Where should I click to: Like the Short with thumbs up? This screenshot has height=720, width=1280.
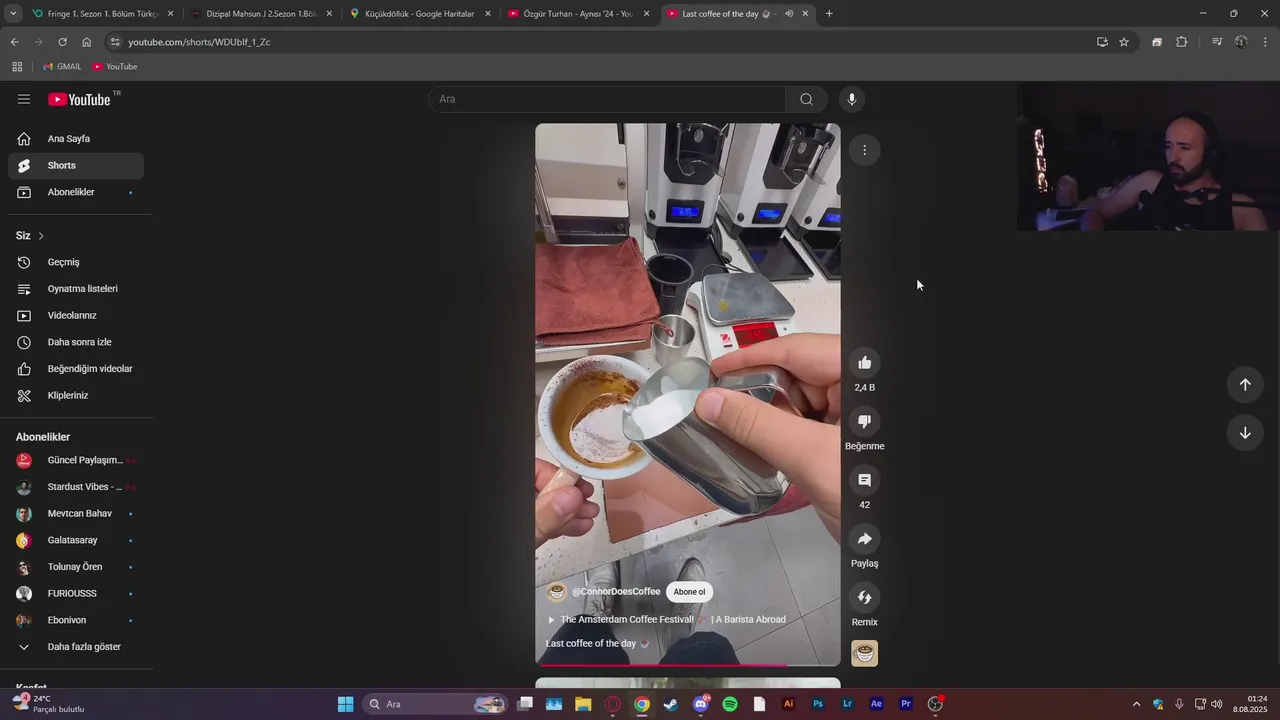tap(865, 363)
